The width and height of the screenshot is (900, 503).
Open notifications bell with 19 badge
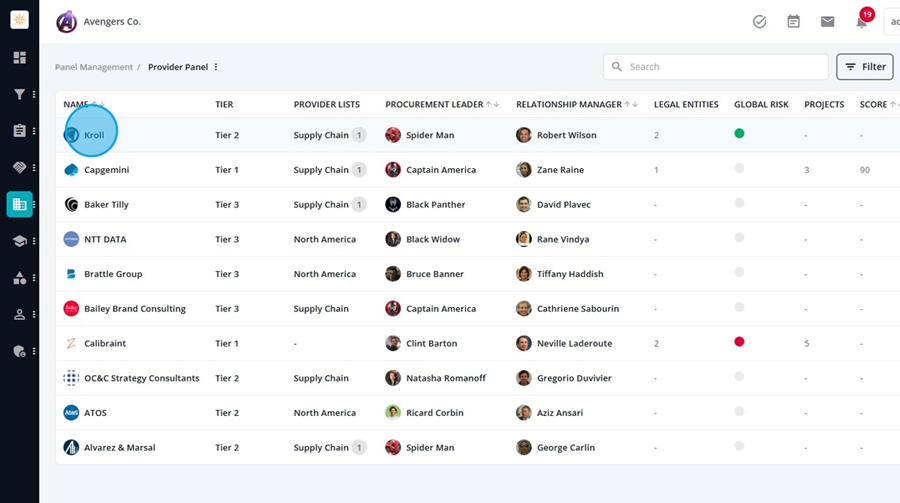pyautogui.click(x=863, y=20)
